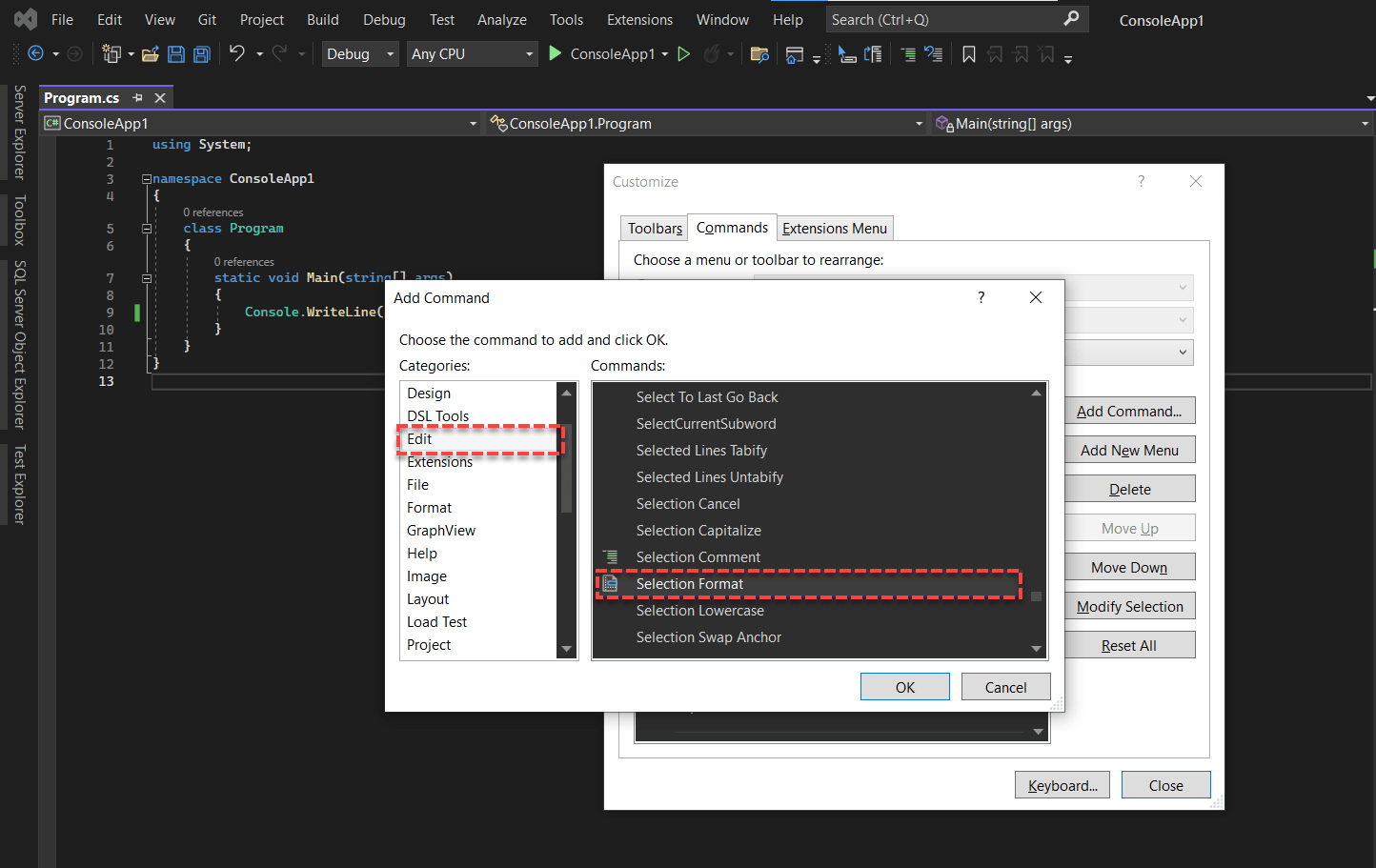The image size is (1376, 868).
Task: Open the ConsoleApp1 project scope dropdown
Action: click(261, 123)
